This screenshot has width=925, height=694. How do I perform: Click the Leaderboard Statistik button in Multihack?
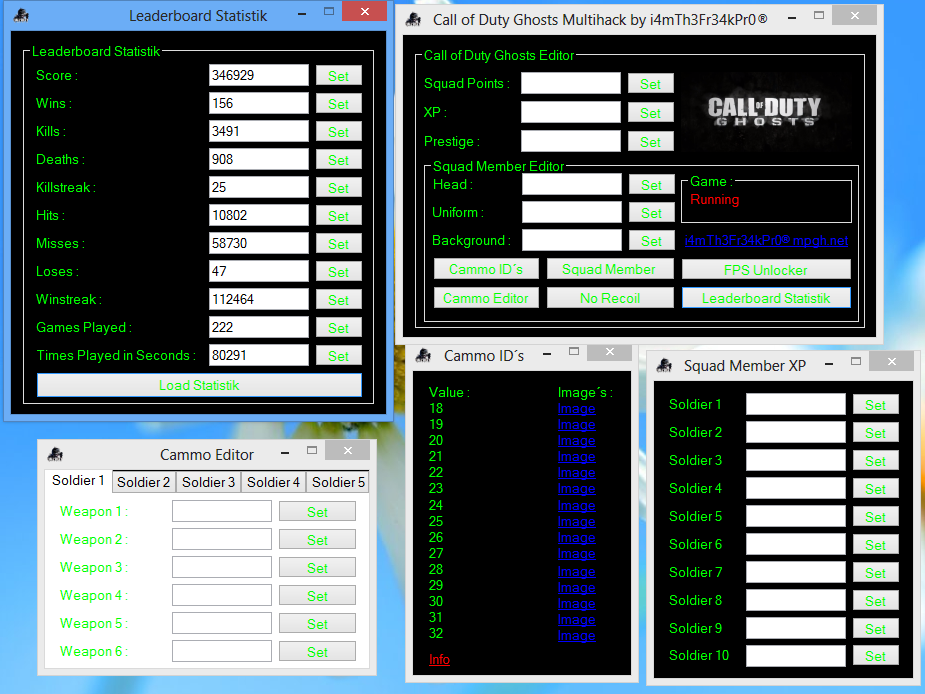pyautogui.click(x=766, y=298)
